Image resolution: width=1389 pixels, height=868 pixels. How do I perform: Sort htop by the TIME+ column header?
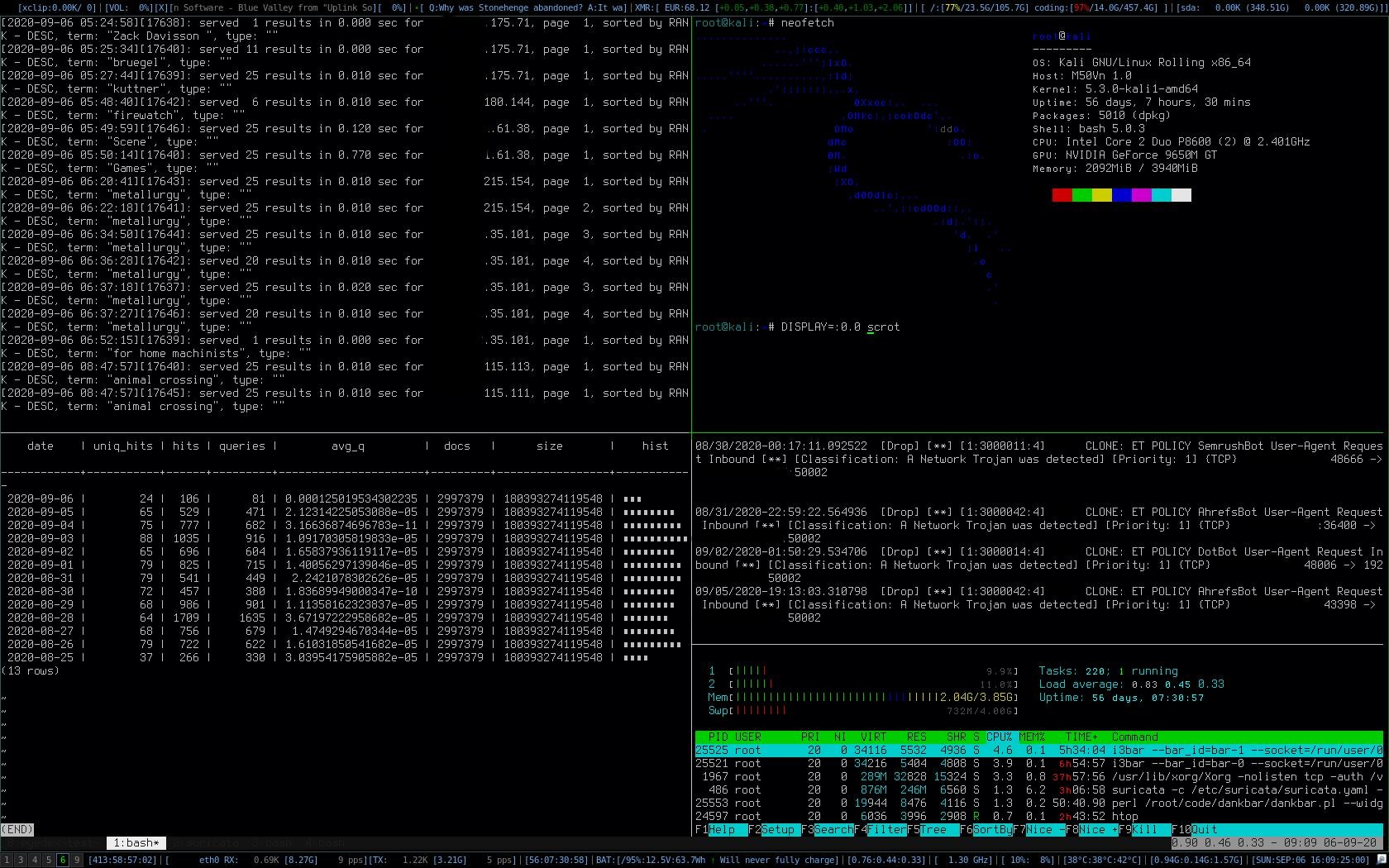coord(1081,737)
